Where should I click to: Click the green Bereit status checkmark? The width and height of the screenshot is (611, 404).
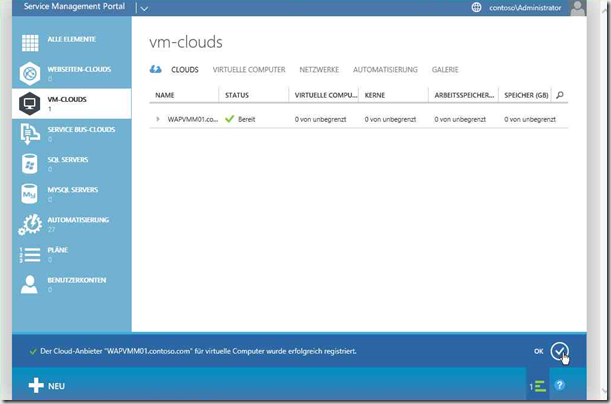(230, 119)
